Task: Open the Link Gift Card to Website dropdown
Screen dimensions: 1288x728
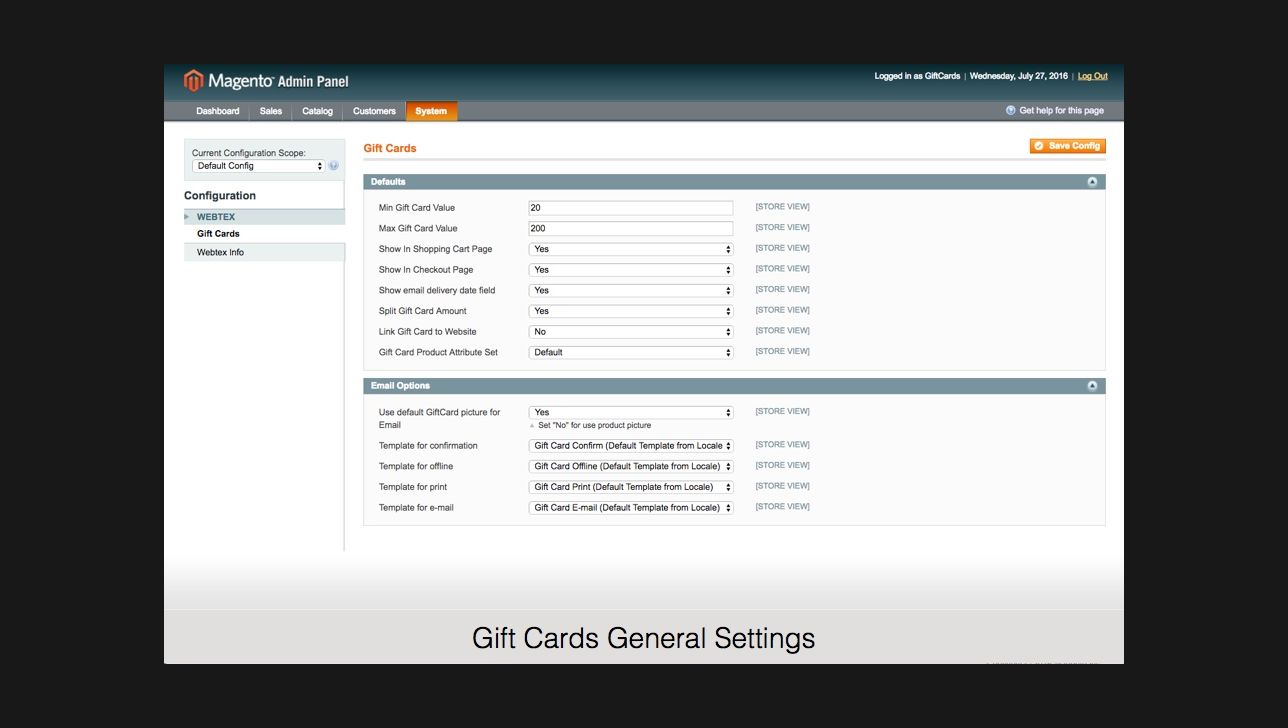Action: pos(630,332)
